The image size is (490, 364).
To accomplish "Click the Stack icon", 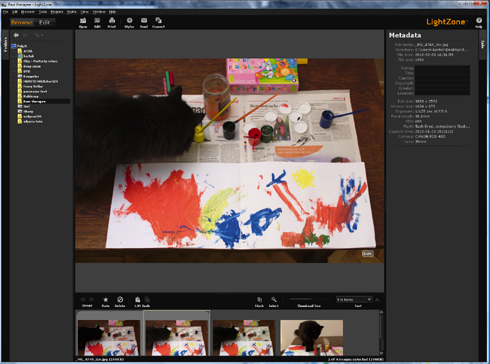I will (259, 299).
